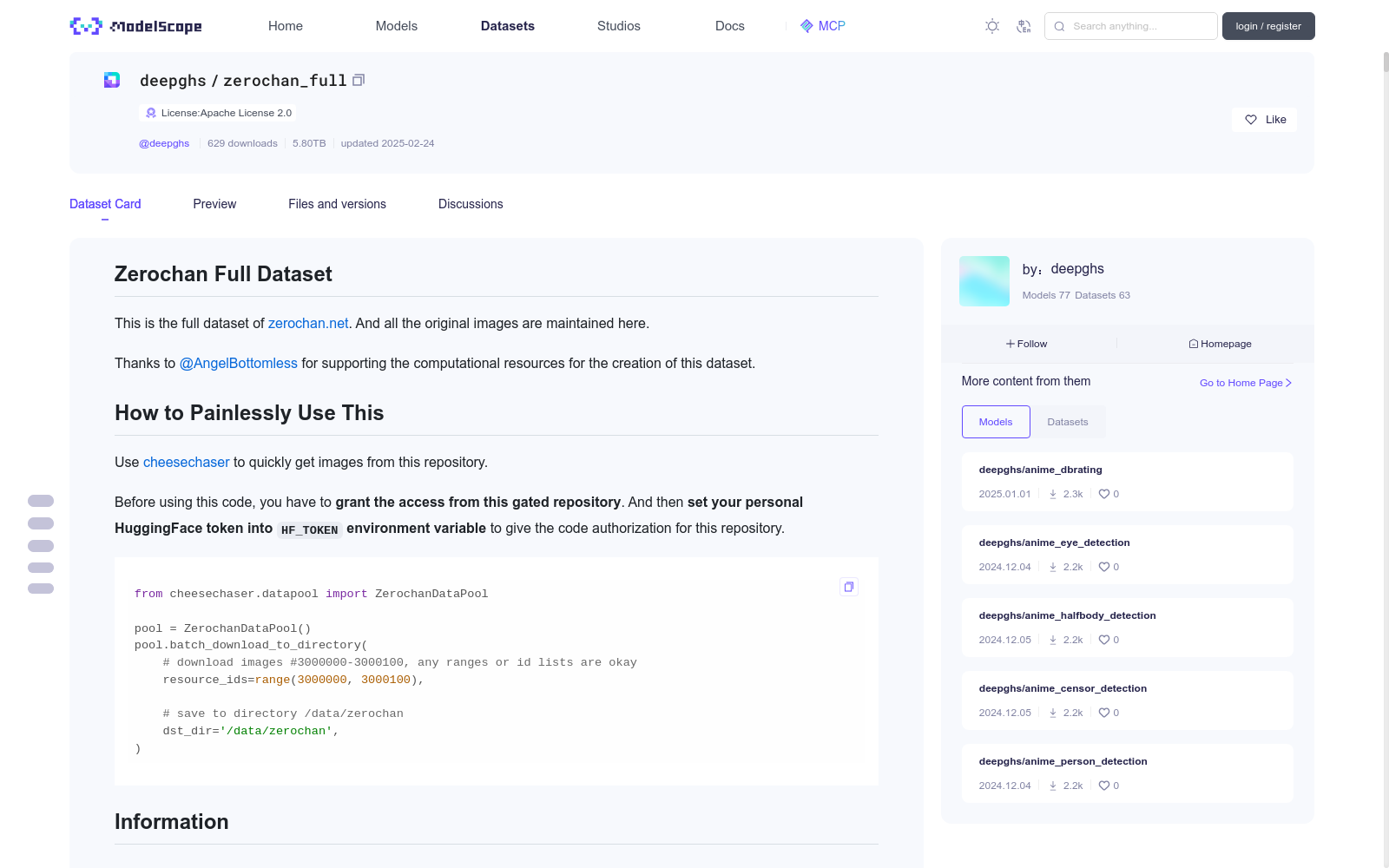Select the Datasets tab under More content

1068,422
